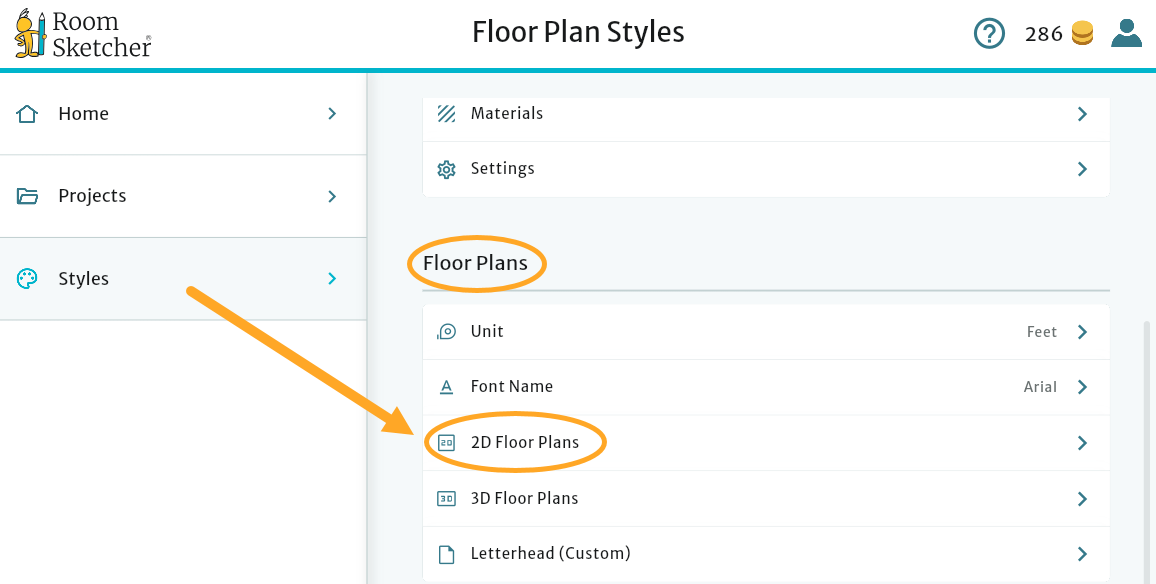Expand the Home sidebar entry
Image resolution: width=1156 pixels, height=584 pixels.
[x=332, y=113]
